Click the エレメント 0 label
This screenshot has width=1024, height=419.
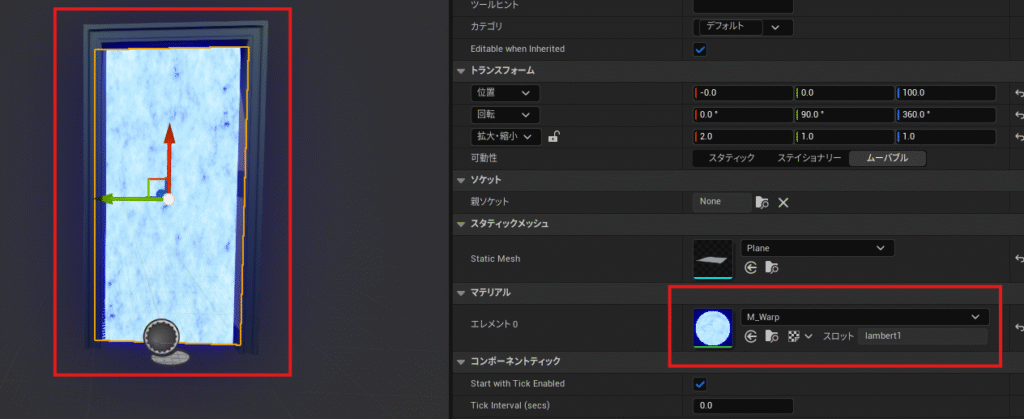click(x=494, y=324)
